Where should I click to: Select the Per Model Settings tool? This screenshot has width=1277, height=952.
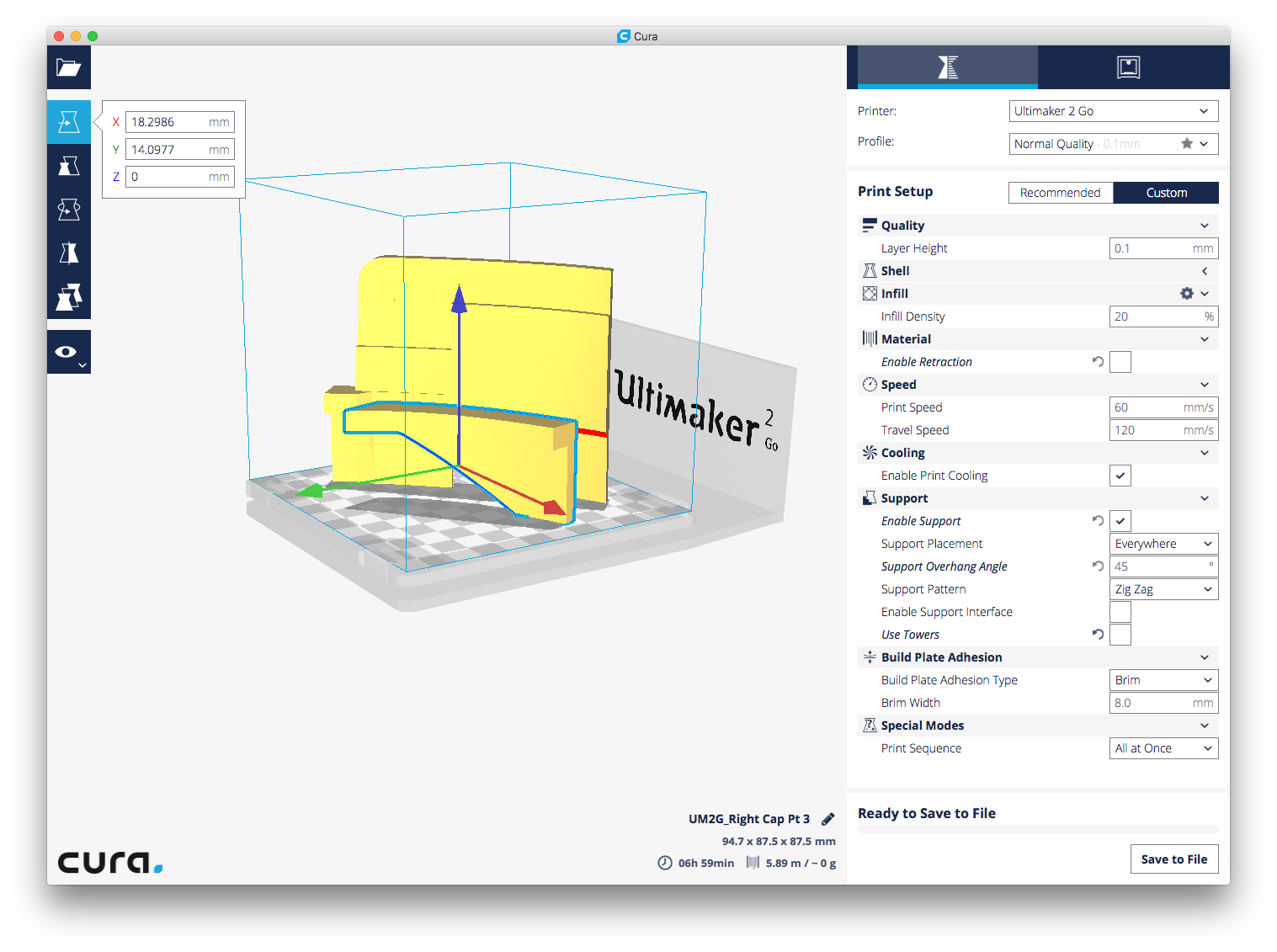69,297
